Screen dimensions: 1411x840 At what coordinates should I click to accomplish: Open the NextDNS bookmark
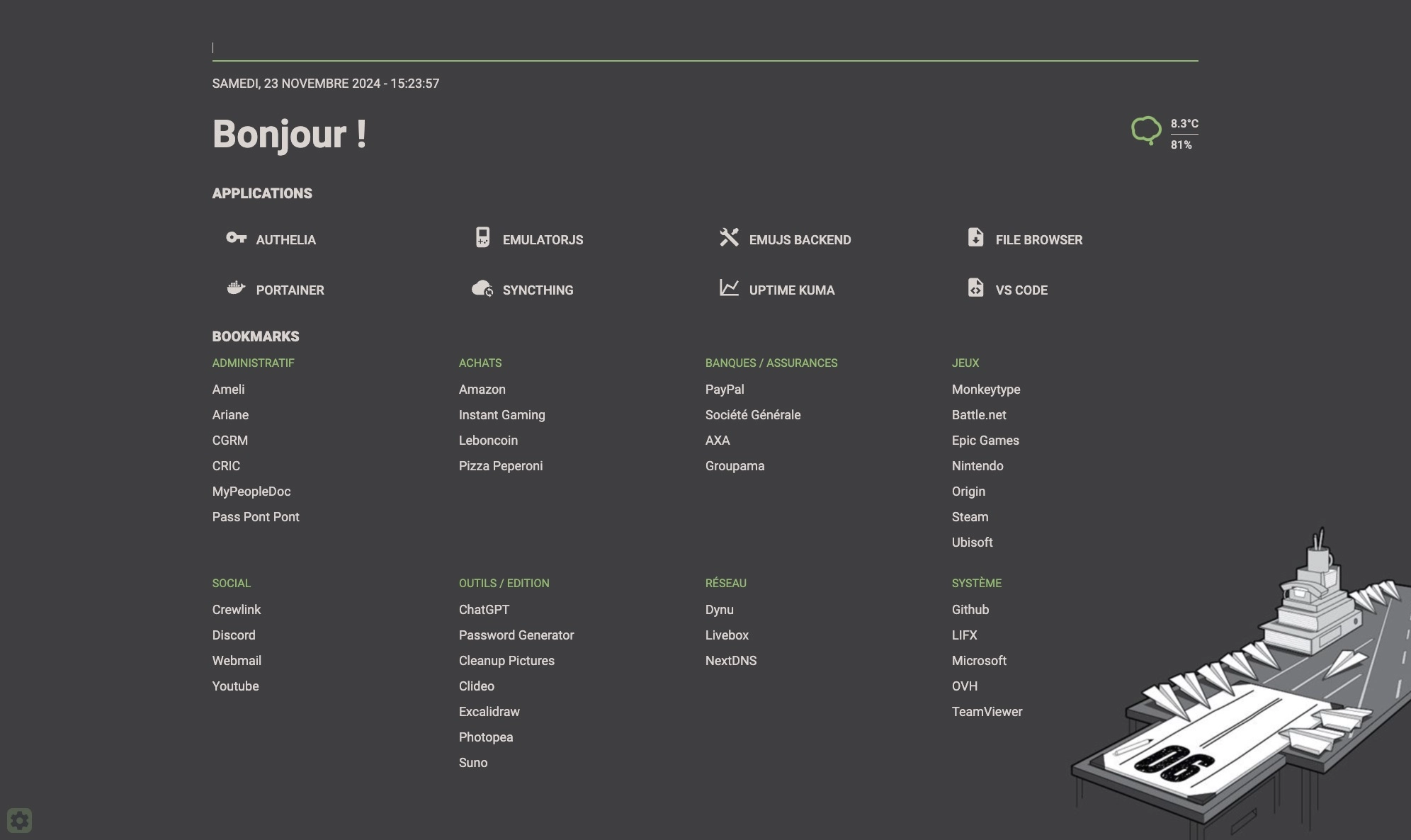731,661
